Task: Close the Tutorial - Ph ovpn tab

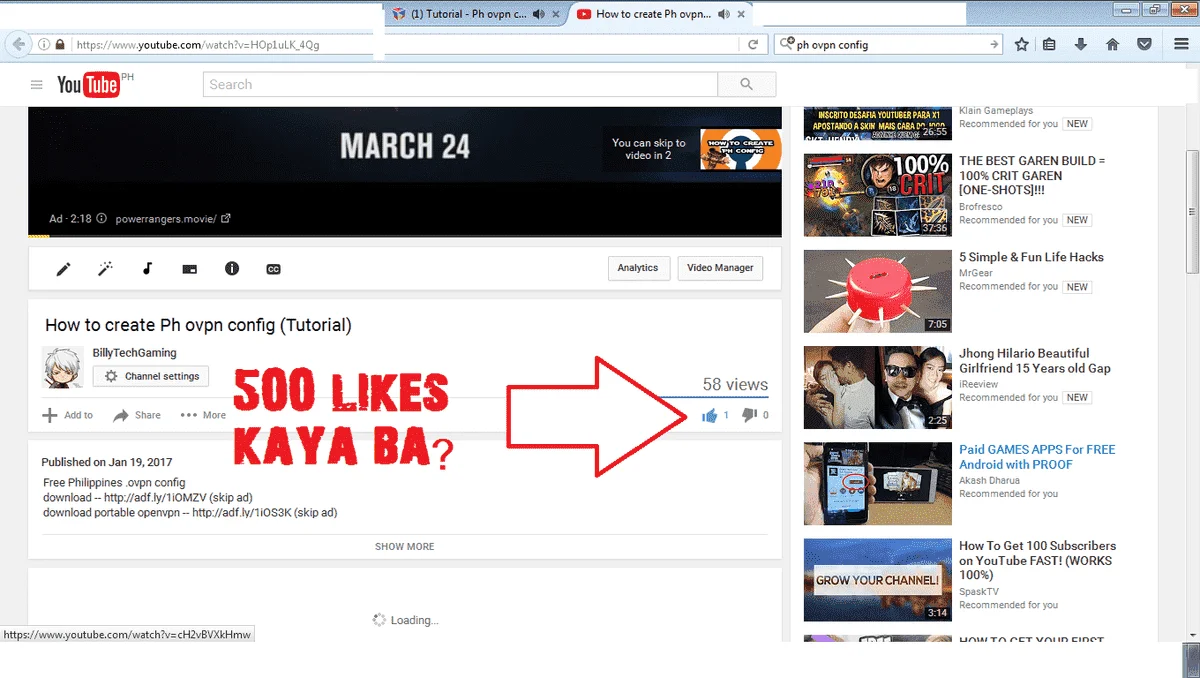Action: pyautogui.click(x=555, y=14)
